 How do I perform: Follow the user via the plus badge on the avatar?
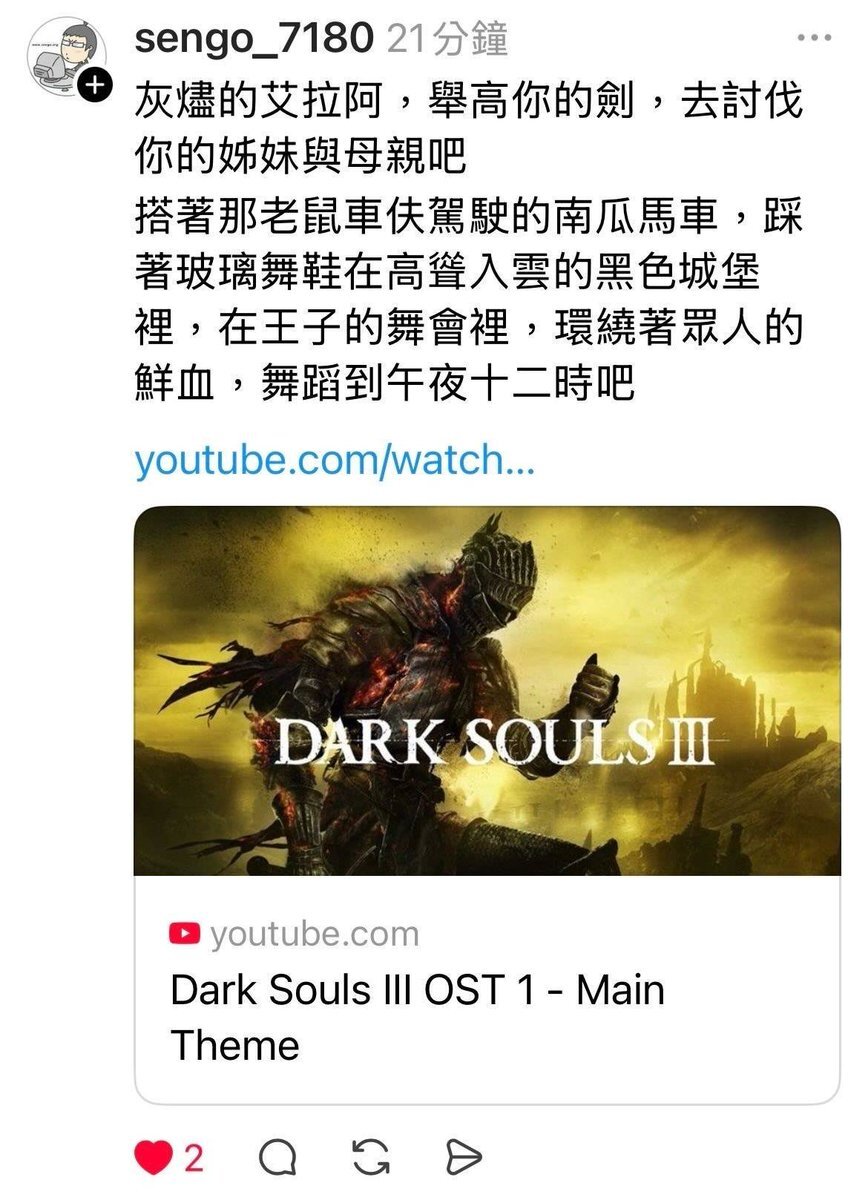click(95, 86)
